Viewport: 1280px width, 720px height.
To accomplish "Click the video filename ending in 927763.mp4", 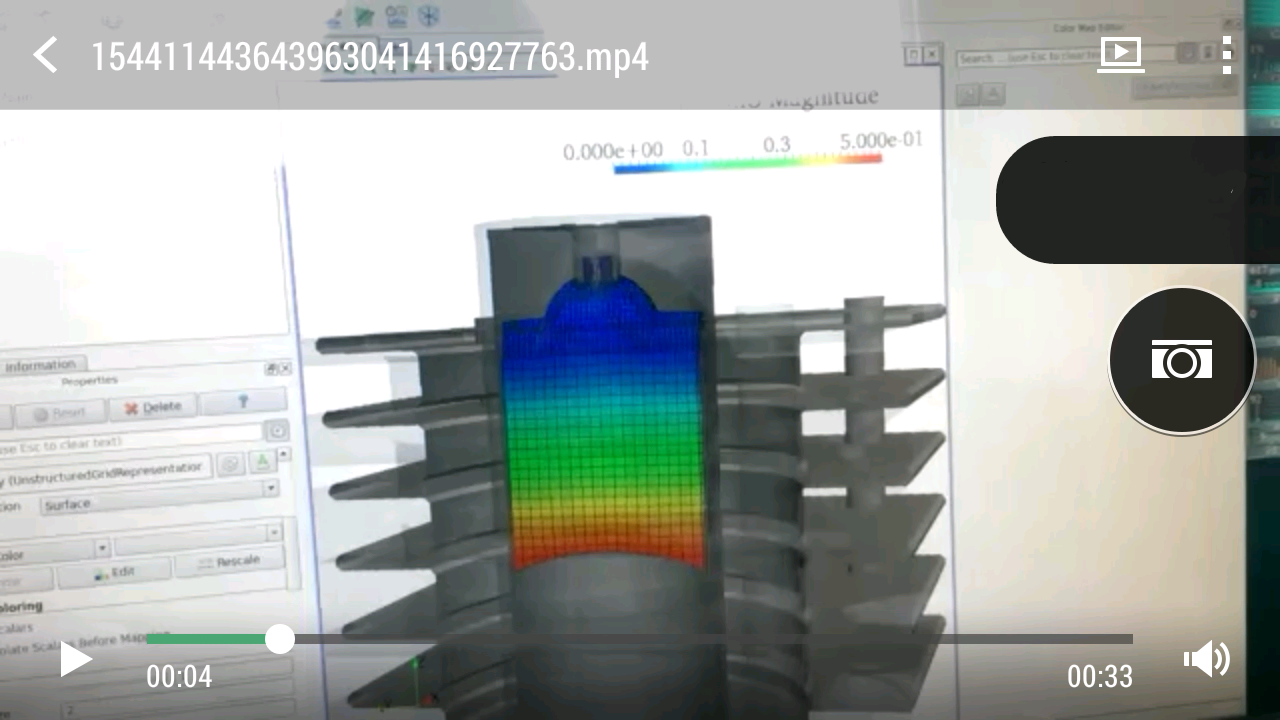I will coord(370,56).
